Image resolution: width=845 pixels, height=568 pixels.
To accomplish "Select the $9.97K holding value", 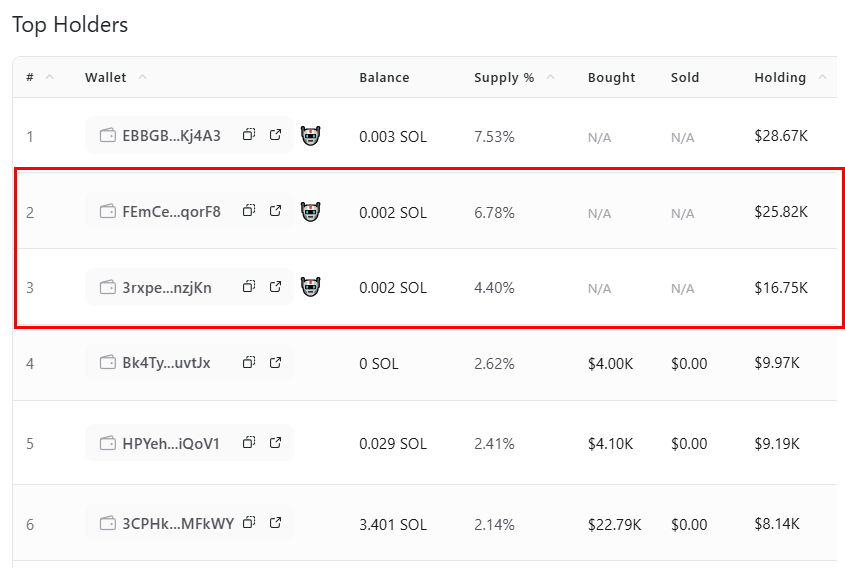I will pos(777,363).
